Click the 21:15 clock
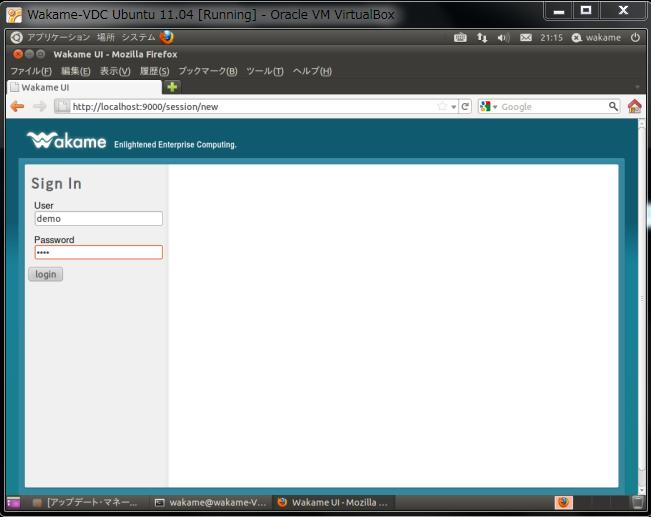This screenshot has width=651, height=517. click(551, 38)
